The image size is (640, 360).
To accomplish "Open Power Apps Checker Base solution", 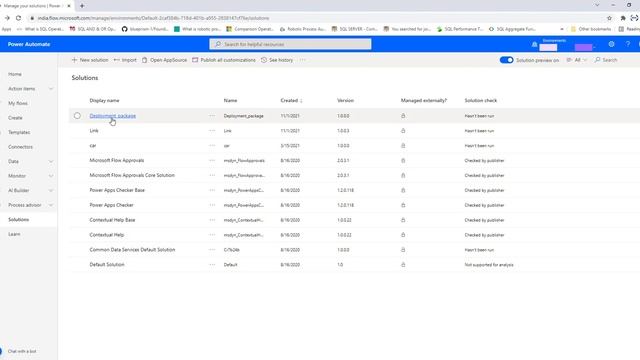I will (x=117, y=190).
